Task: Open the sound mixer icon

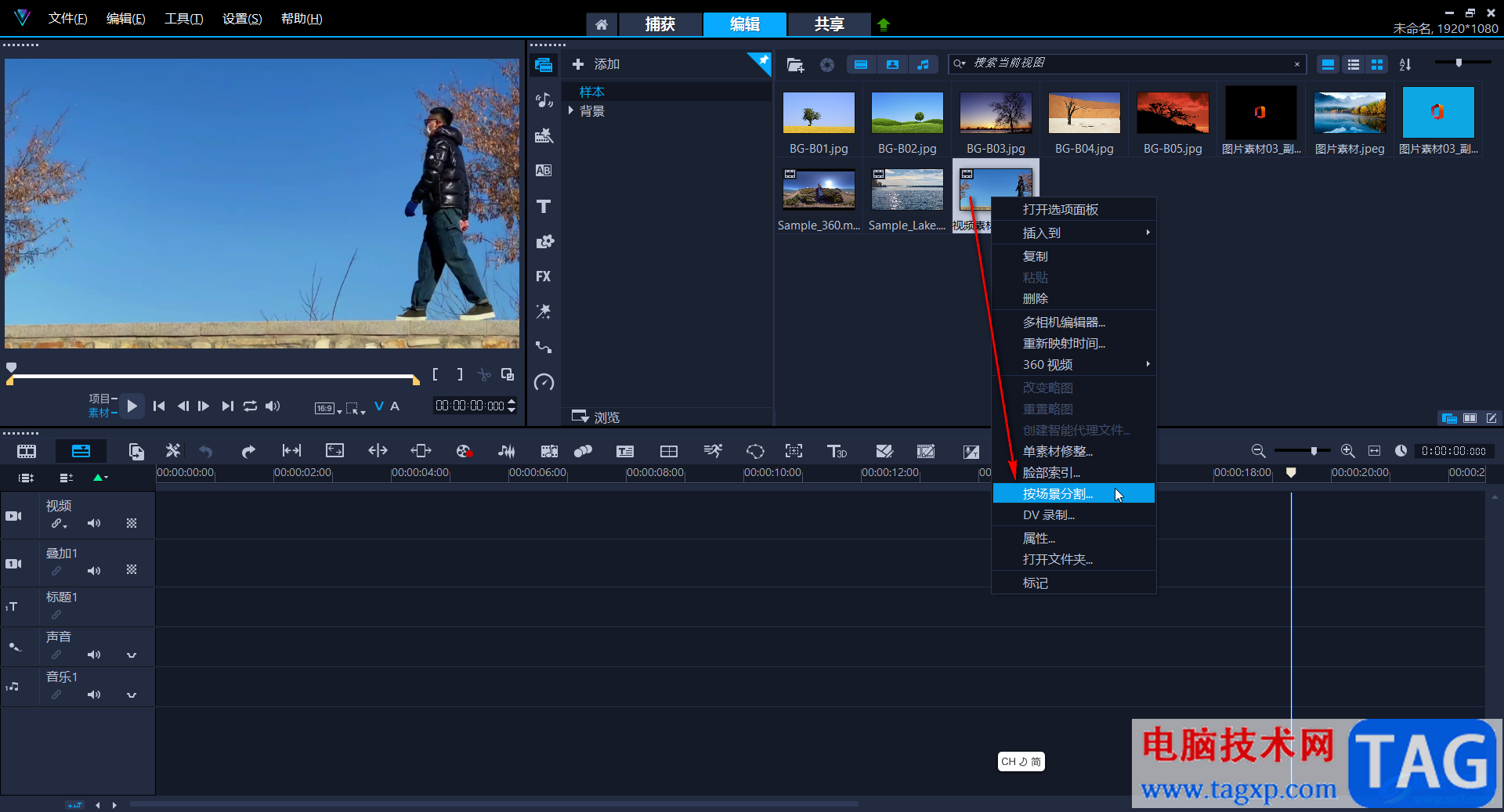Action: (x=506, y=451)
